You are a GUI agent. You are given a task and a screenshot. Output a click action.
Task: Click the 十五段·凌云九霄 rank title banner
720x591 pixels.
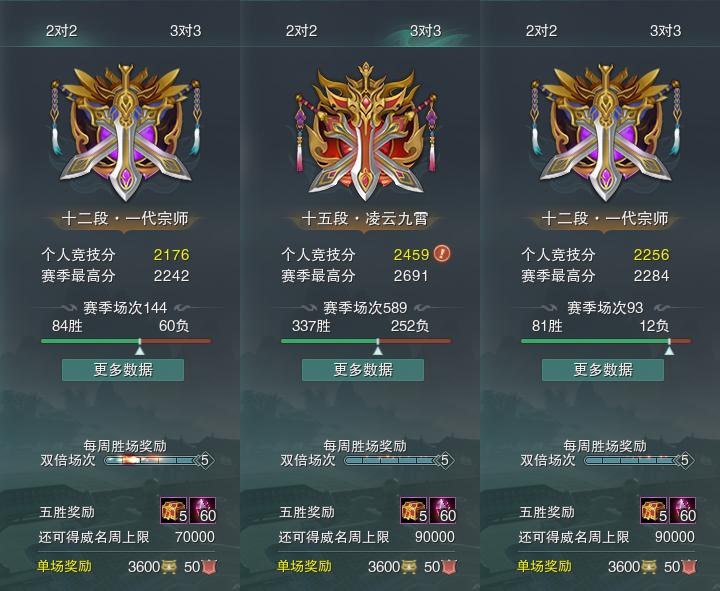click(365, 219)
